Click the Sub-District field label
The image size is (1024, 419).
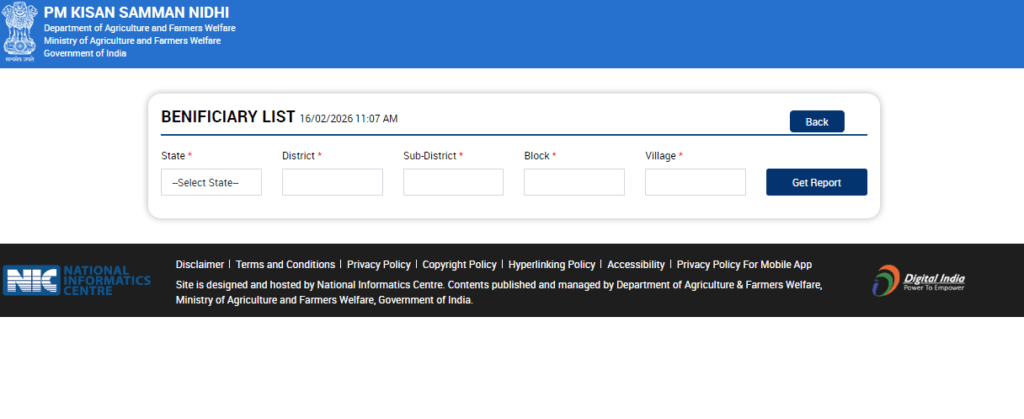click(433, 156)
